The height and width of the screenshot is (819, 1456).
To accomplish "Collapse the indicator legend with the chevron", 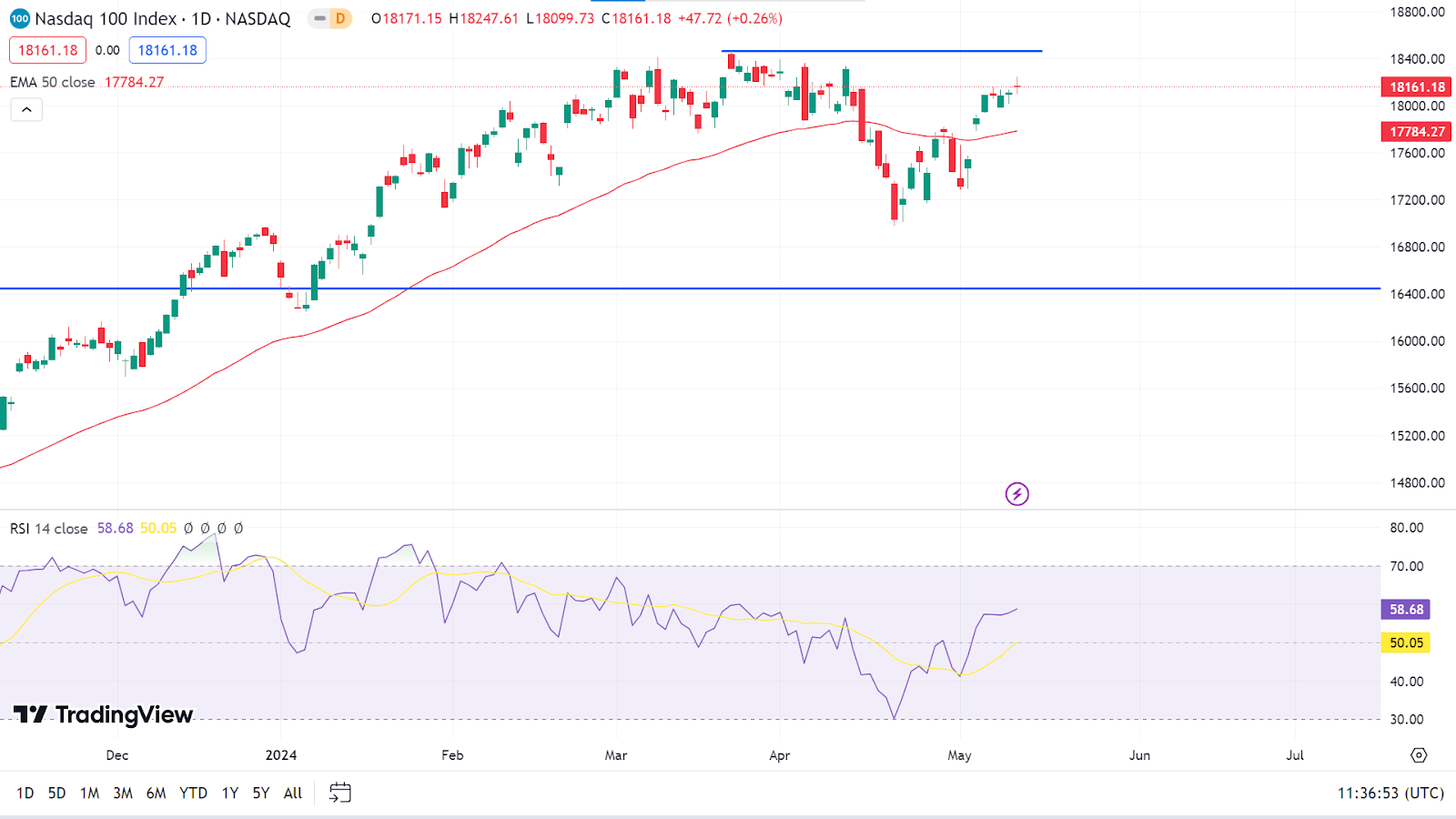I will coord(26,110).
